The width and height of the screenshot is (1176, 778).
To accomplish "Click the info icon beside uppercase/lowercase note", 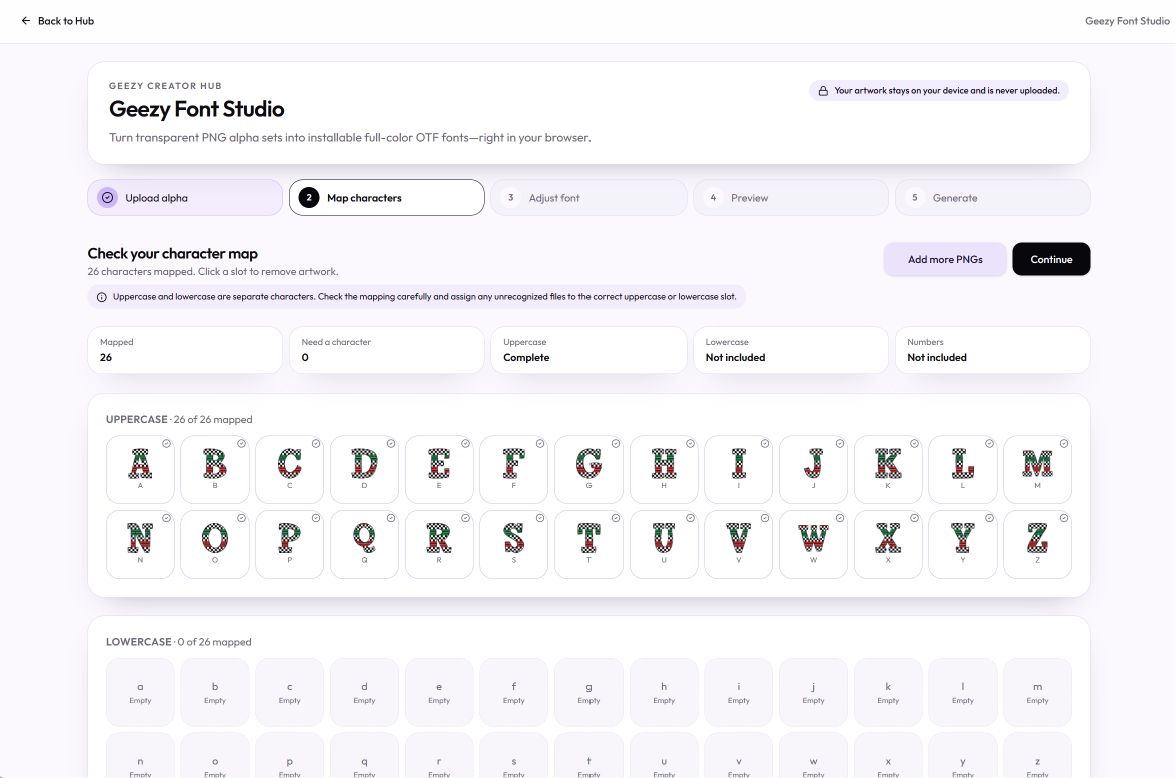I will tap(102, 297).
